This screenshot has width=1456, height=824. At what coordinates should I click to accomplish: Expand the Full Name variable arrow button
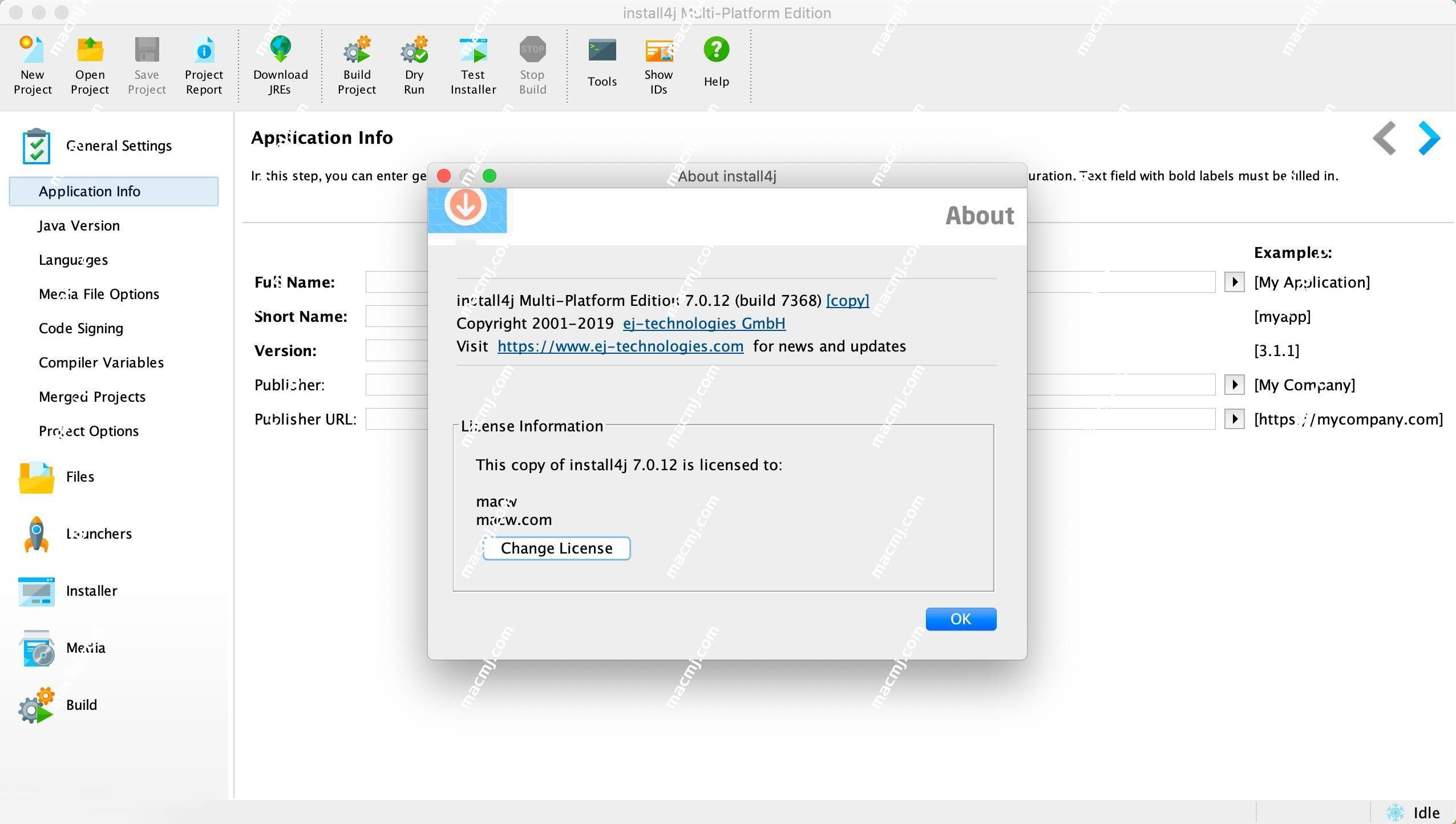(1235, 282)
